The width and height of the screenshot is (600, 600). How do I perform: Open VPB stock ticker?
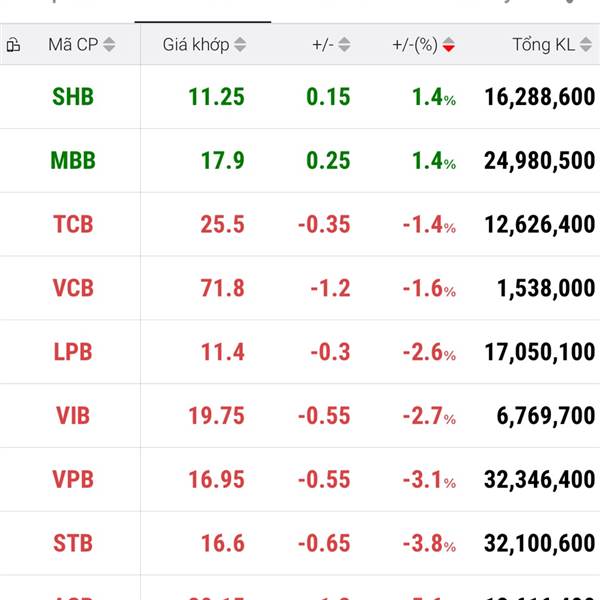(x=73, y=479)
